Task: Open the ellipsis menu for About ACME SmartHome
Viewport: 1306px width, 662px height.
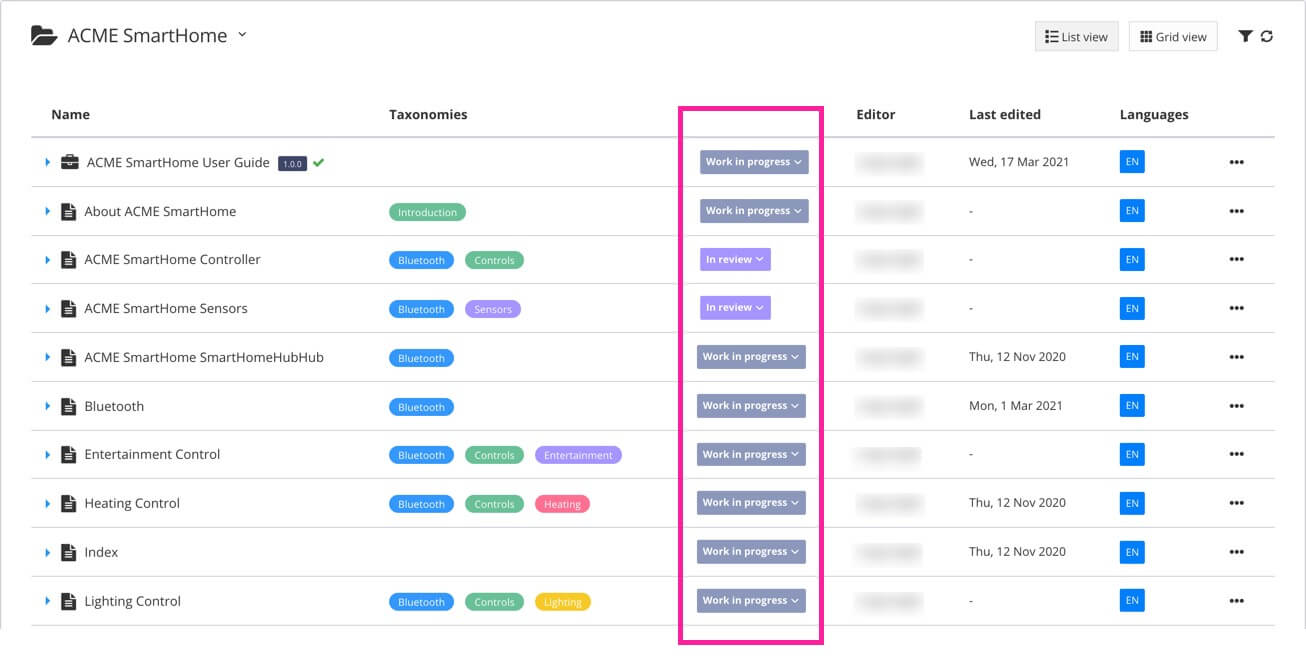Action: click(x=1237, y=211)
